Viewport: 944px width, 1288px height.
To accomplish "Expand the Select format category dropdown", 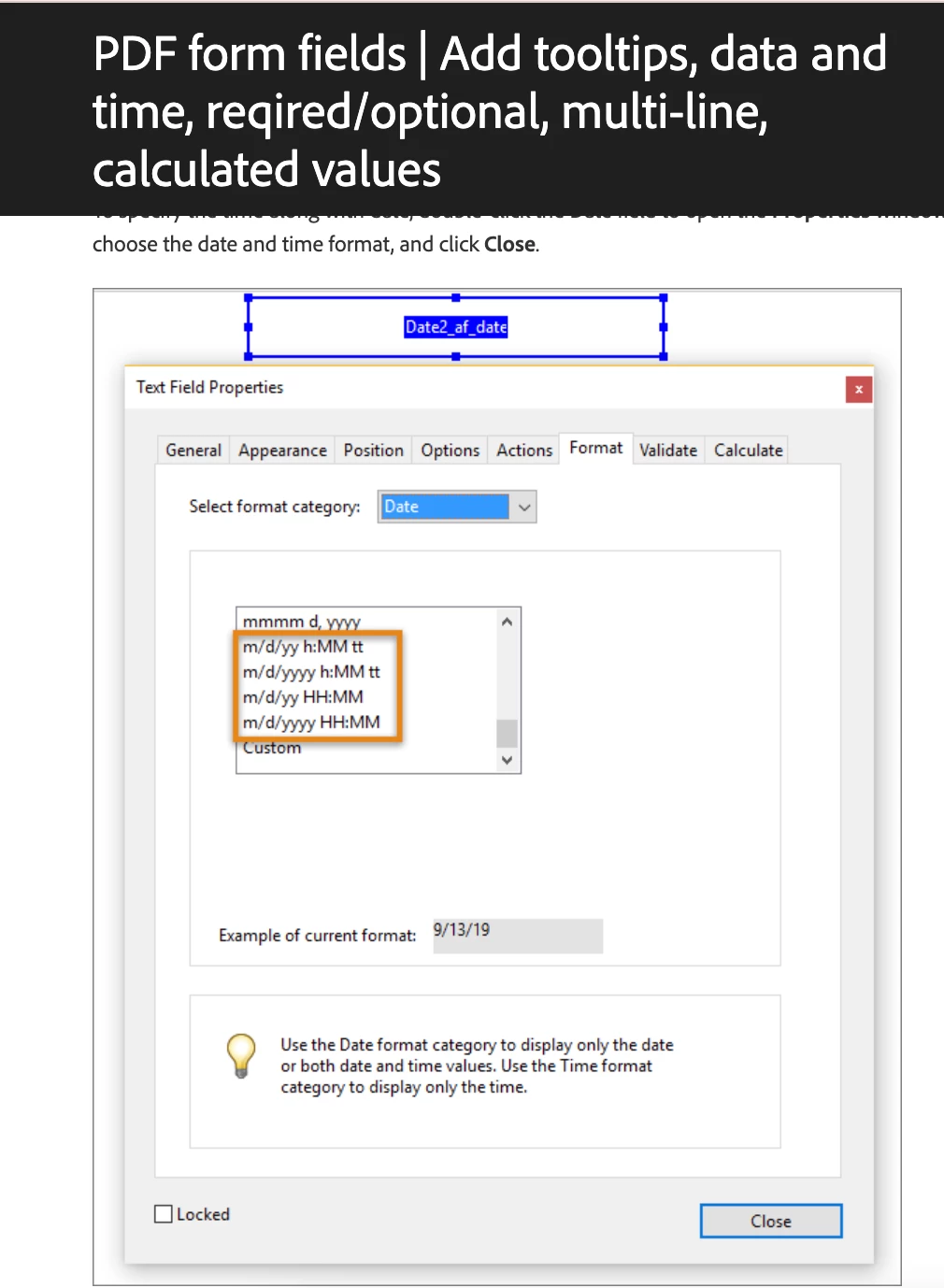I will pos(457,507).
